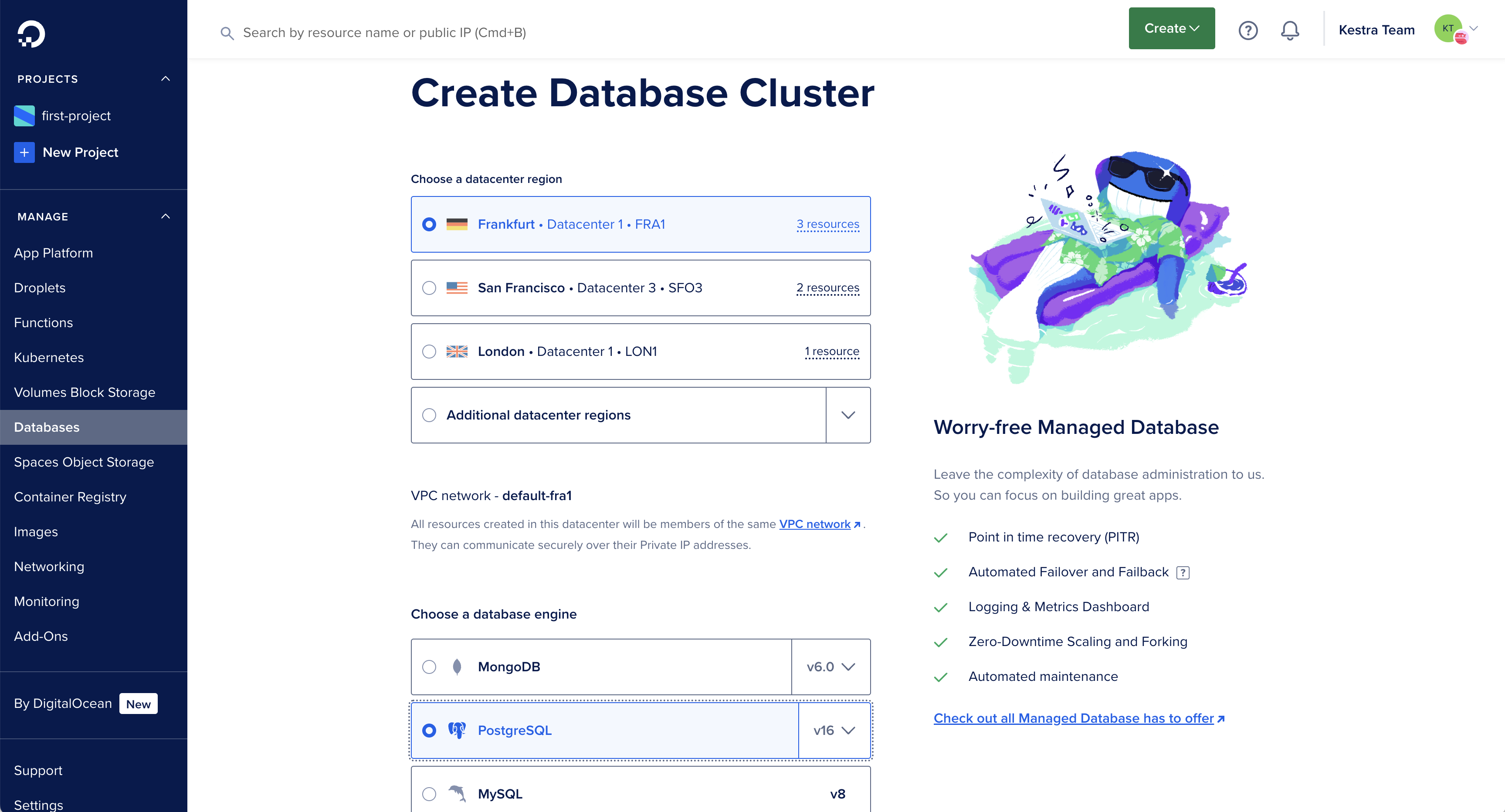Open the VPC network link
This screenshot has width=1505, height=812.
pyautogui.click(x=814, y=524)
